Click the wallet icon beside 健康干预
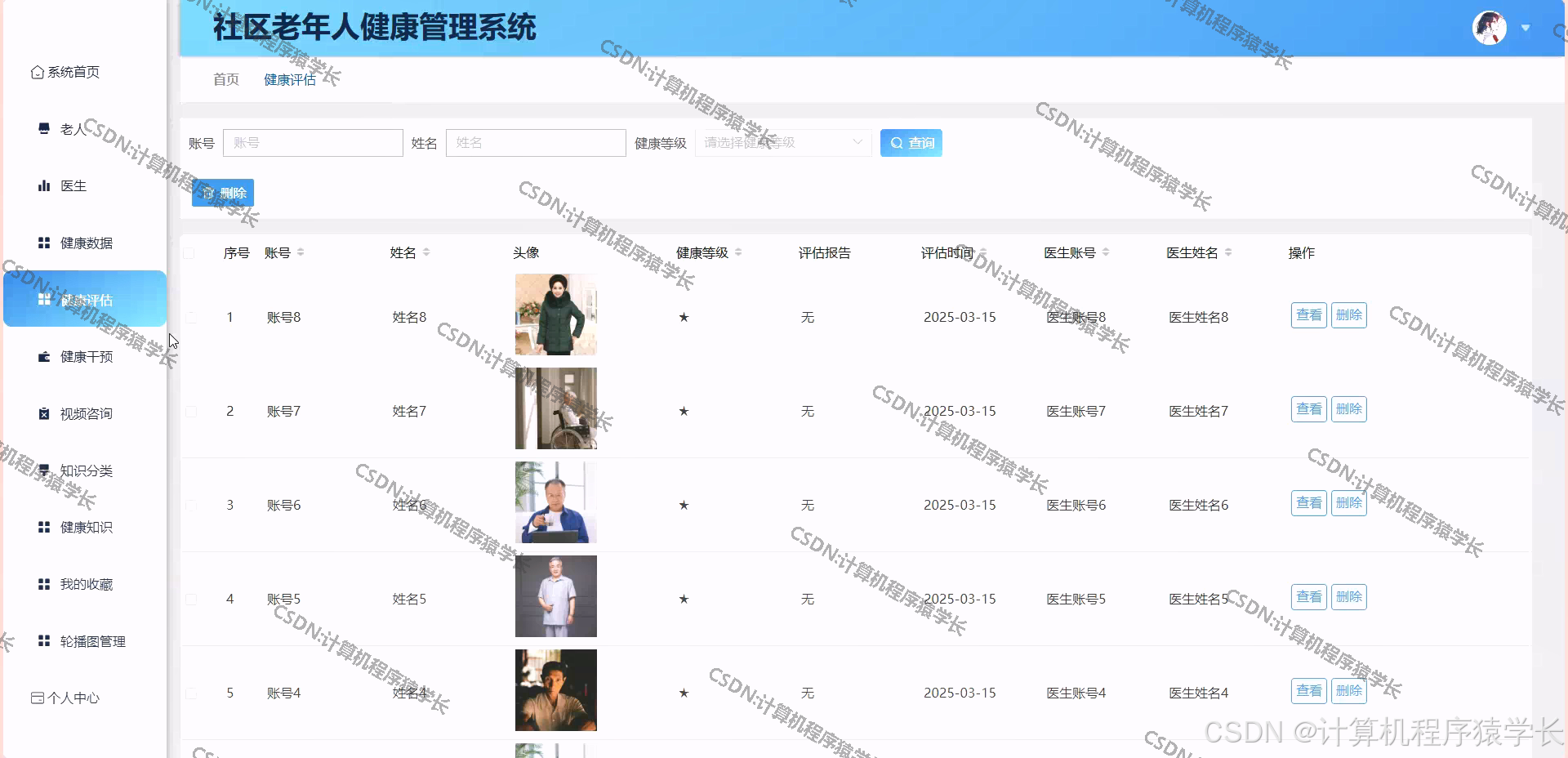The image size is (1568, 758). point(44,356)
